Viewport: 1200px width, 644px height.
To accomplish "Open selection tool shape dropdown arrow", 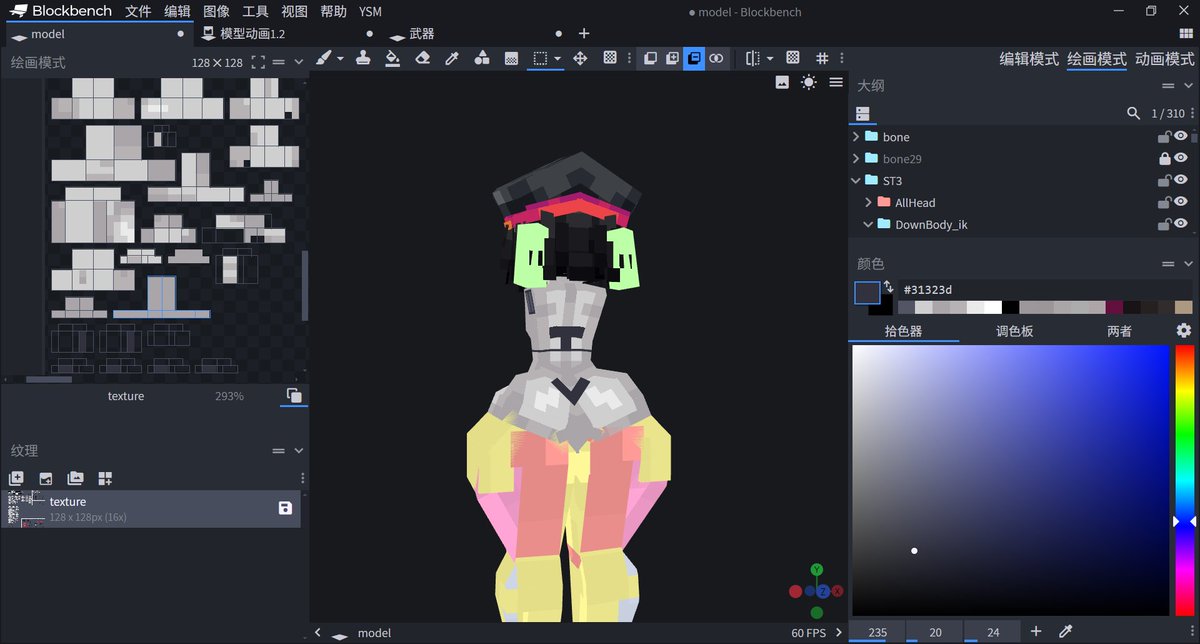I will (557, 59).
